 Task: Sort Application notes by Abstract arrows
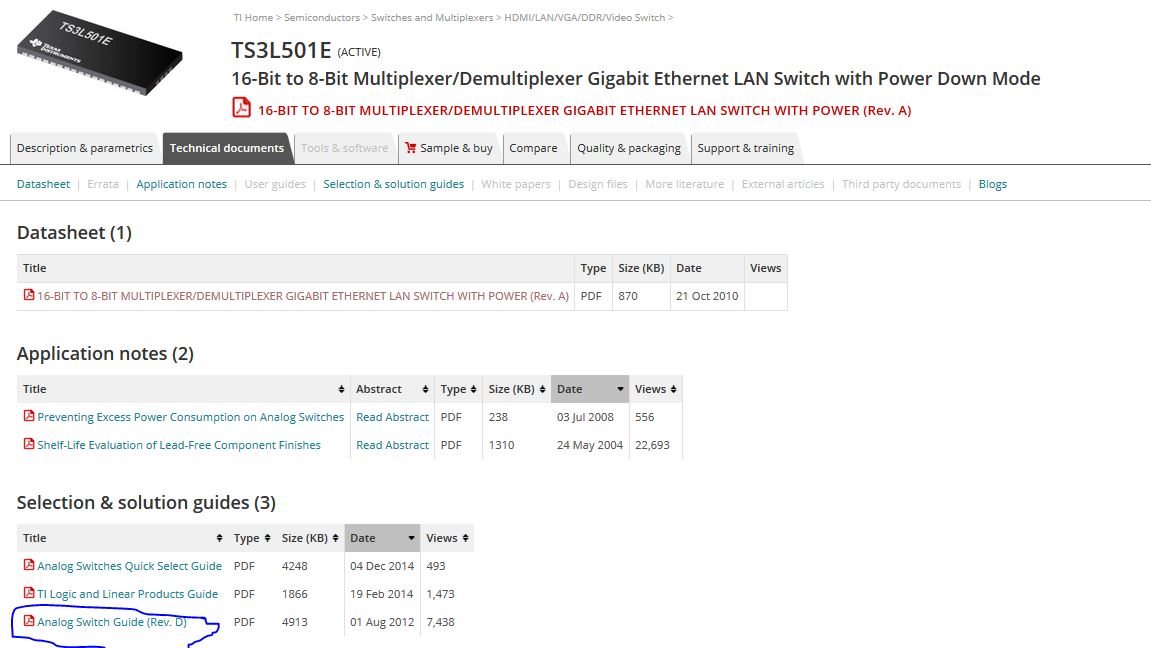pyautogui.click(x=425, y=389)
